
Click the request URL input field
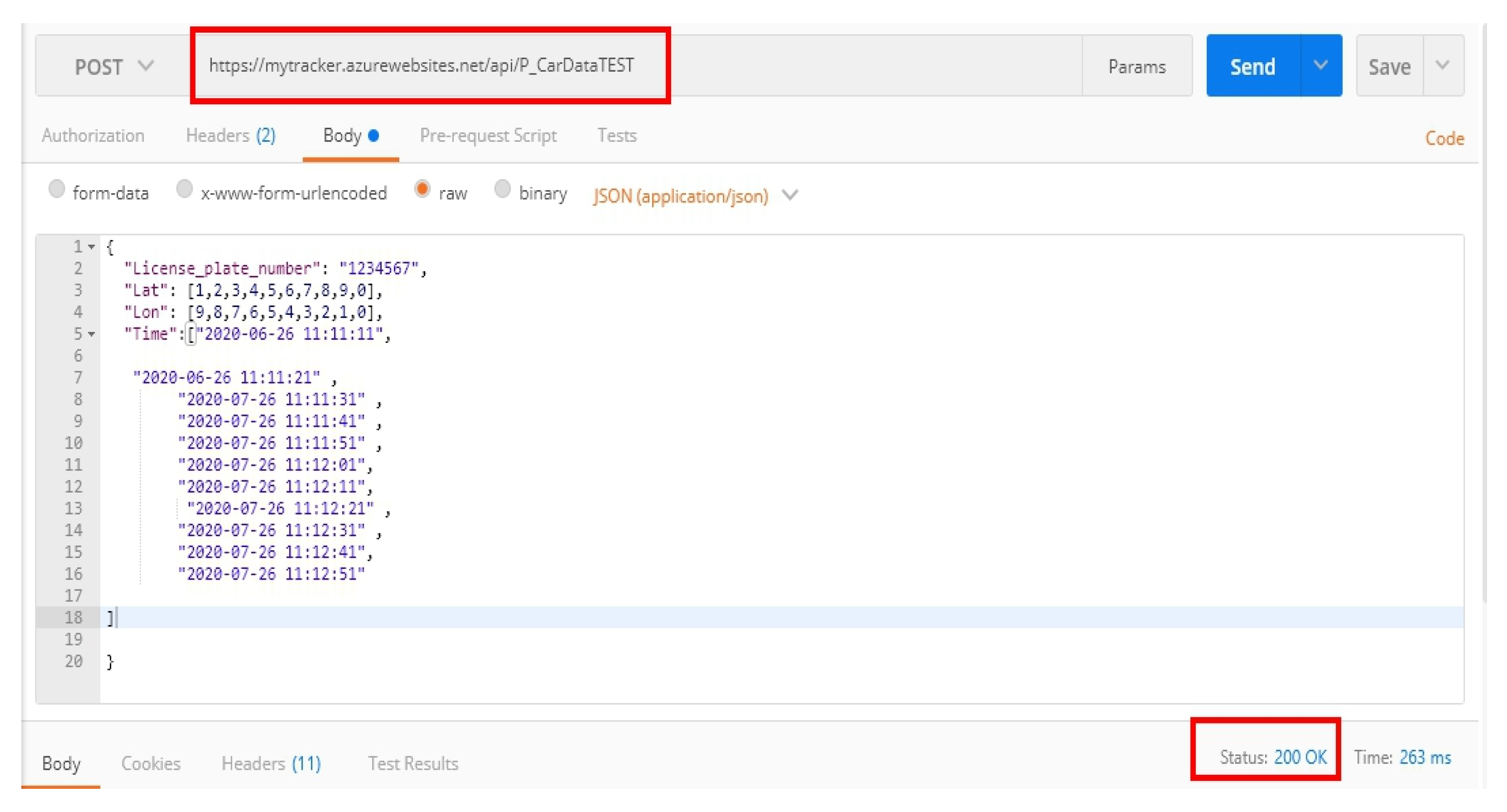click(x=421, y=65)
